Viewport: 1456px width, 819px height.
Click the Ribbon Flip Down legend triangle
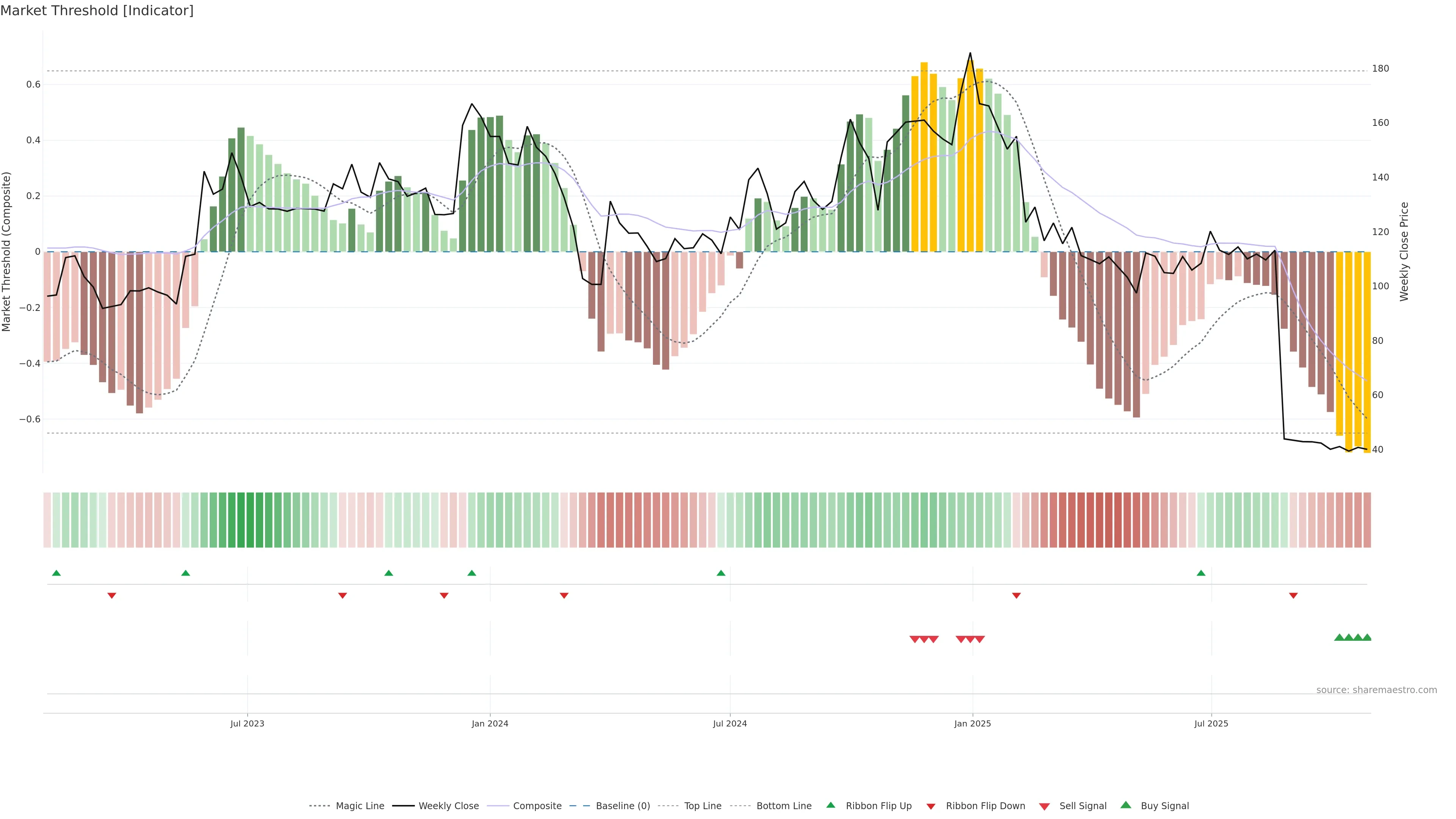point(931,806)
